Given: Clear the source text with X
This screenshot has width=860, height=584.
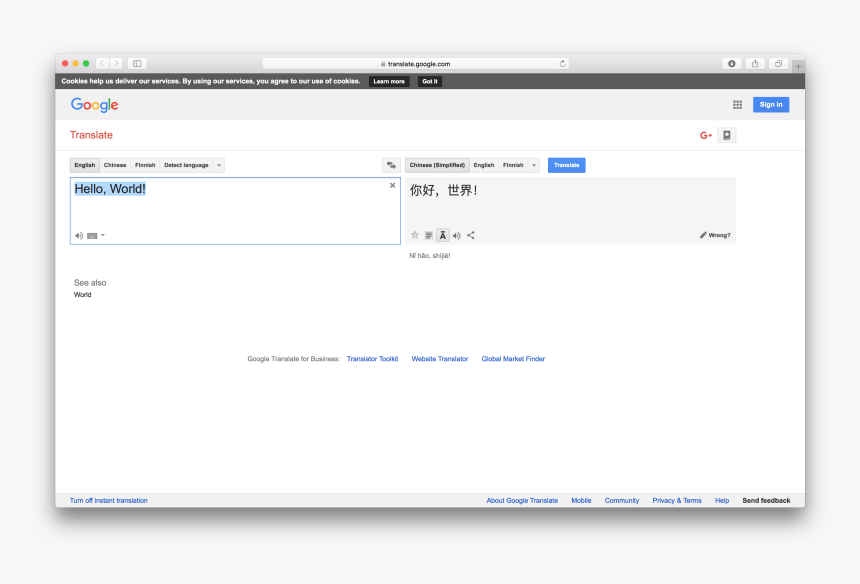Looking at the screenshot, I should [x=392, y=185].
